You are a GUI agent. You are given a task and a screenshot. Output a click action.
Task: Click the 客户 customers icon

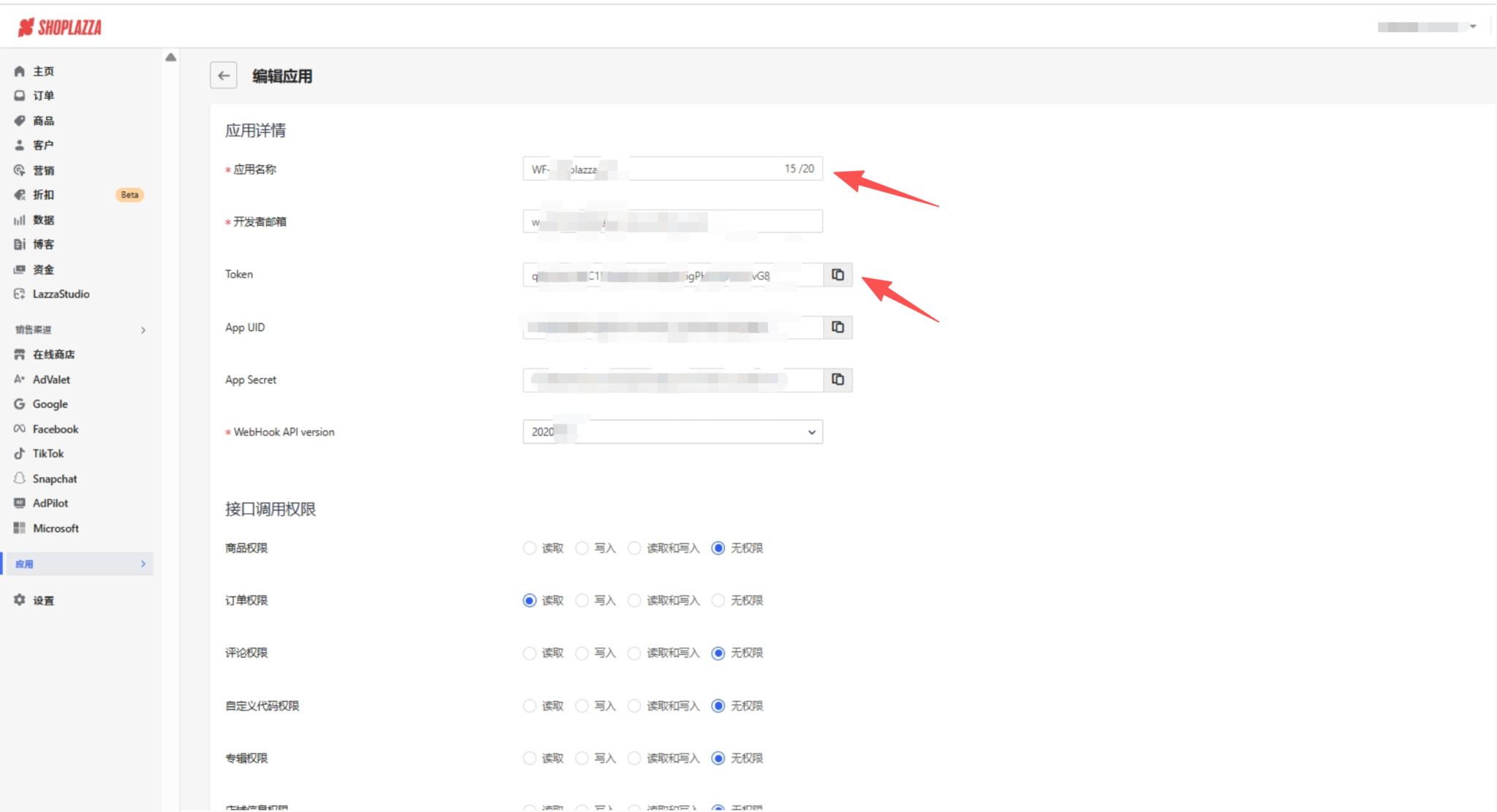tap(20, 145)
